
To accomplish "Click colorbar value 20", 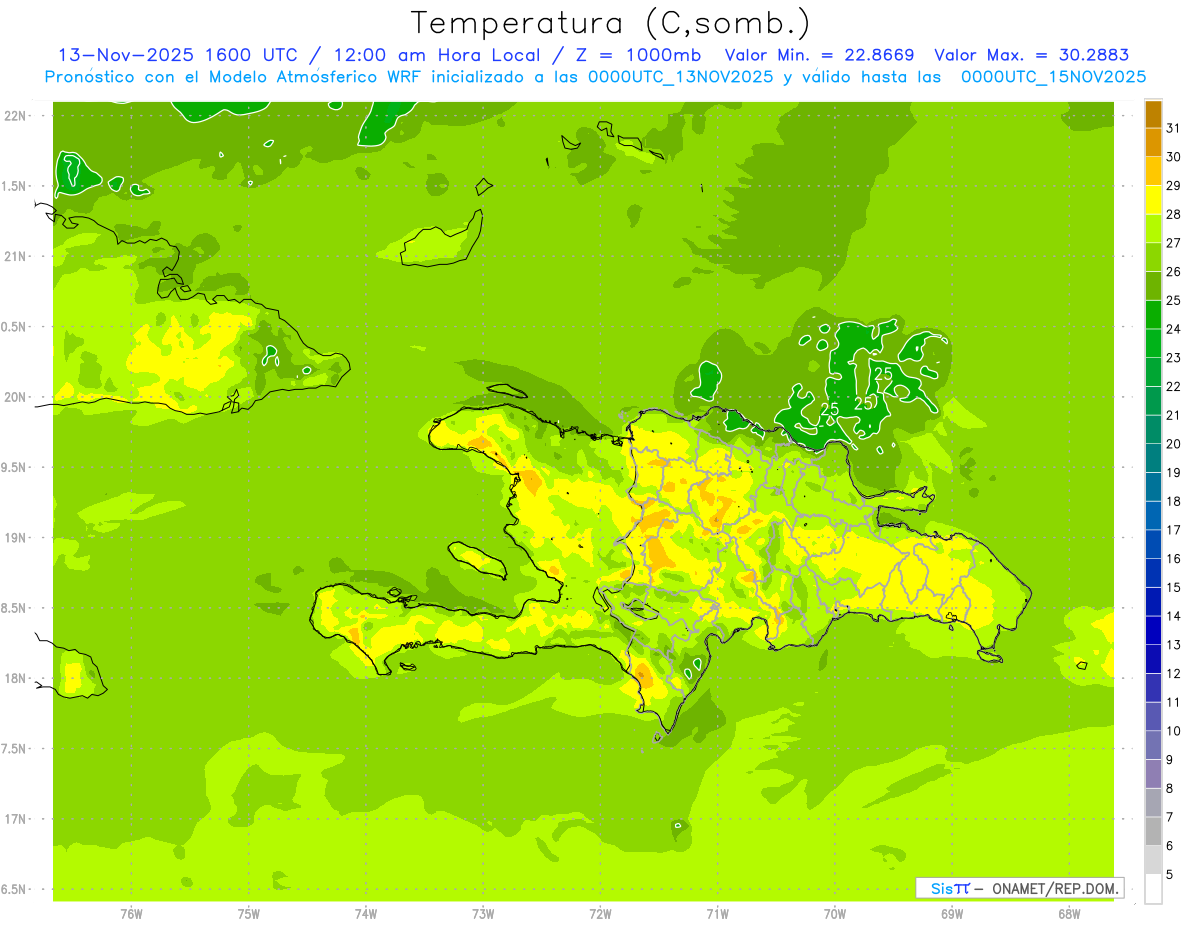I will [x=1174, y=444].
